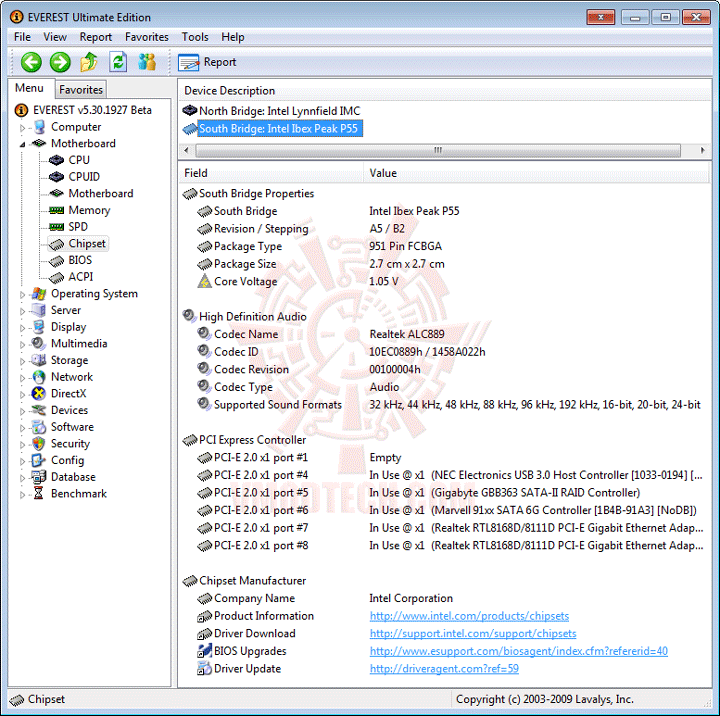
Task: Click the Display monitor icon in tree
Action: 39,327
